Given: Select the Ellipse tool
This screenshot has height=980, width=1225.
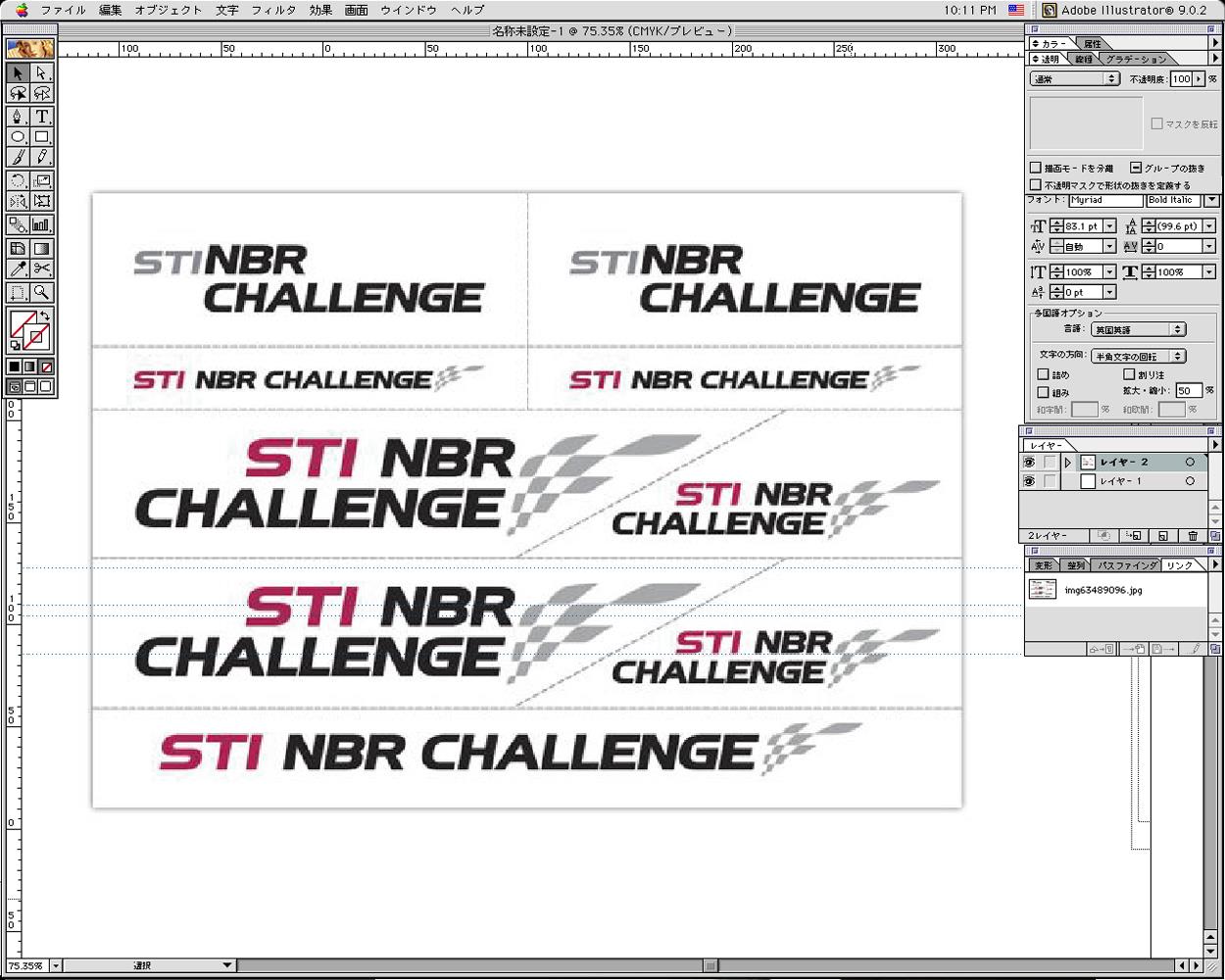Looking at the screenshot, I should (18, 137).
